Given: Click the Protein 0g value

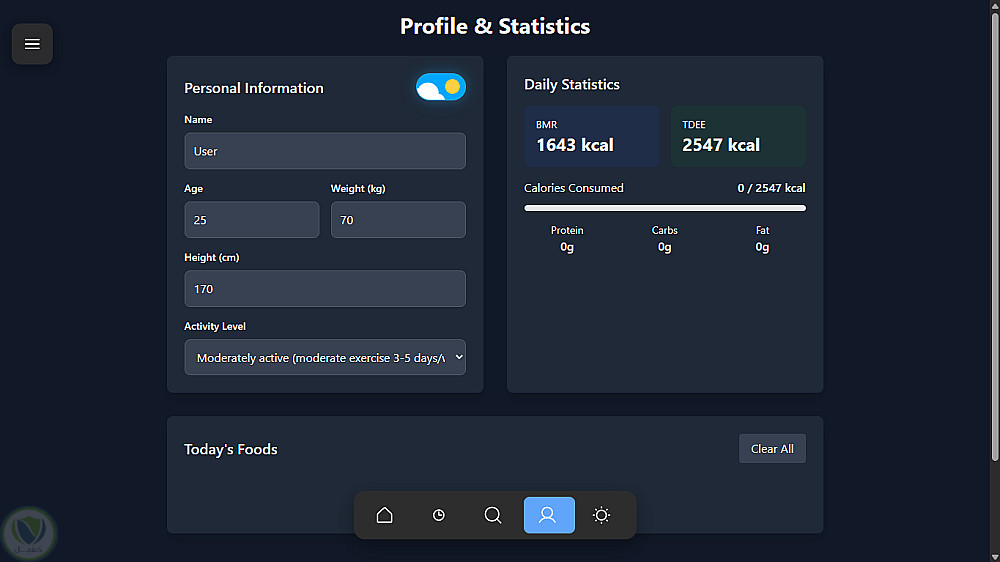Looking at the screenshot, I should tap(567, 247).
